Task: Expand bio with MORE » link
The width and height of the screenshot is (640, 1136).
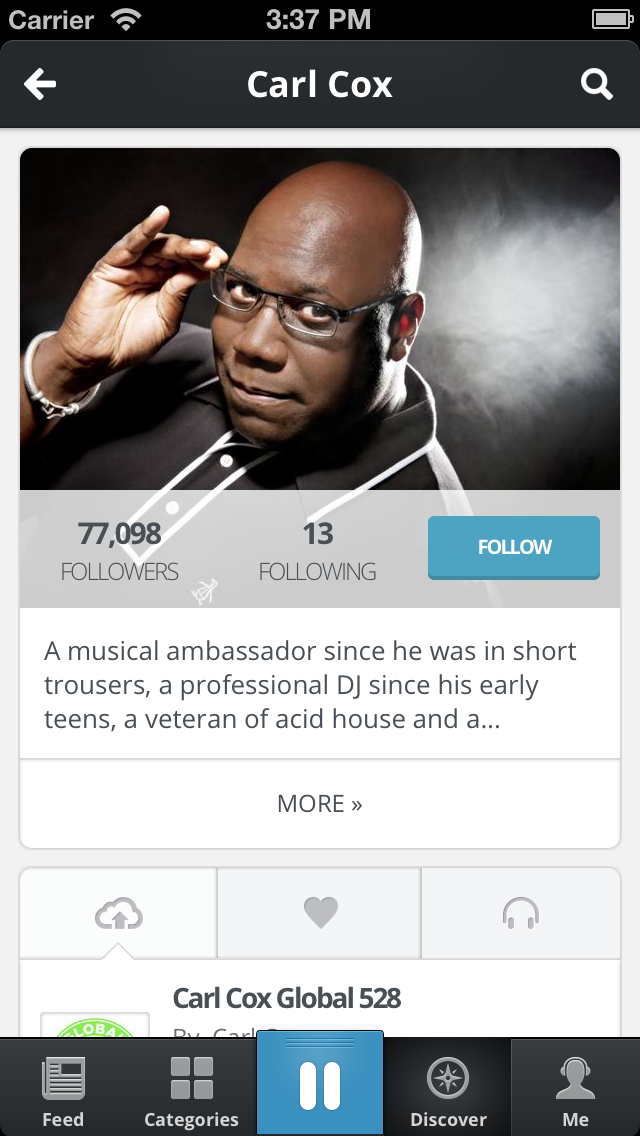Action: click(x=320, y=803)
